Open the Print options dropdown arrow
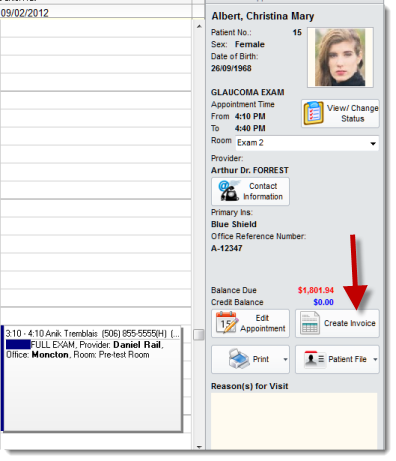Viewport: 396px width, 461px height. [x=285, y=359]
